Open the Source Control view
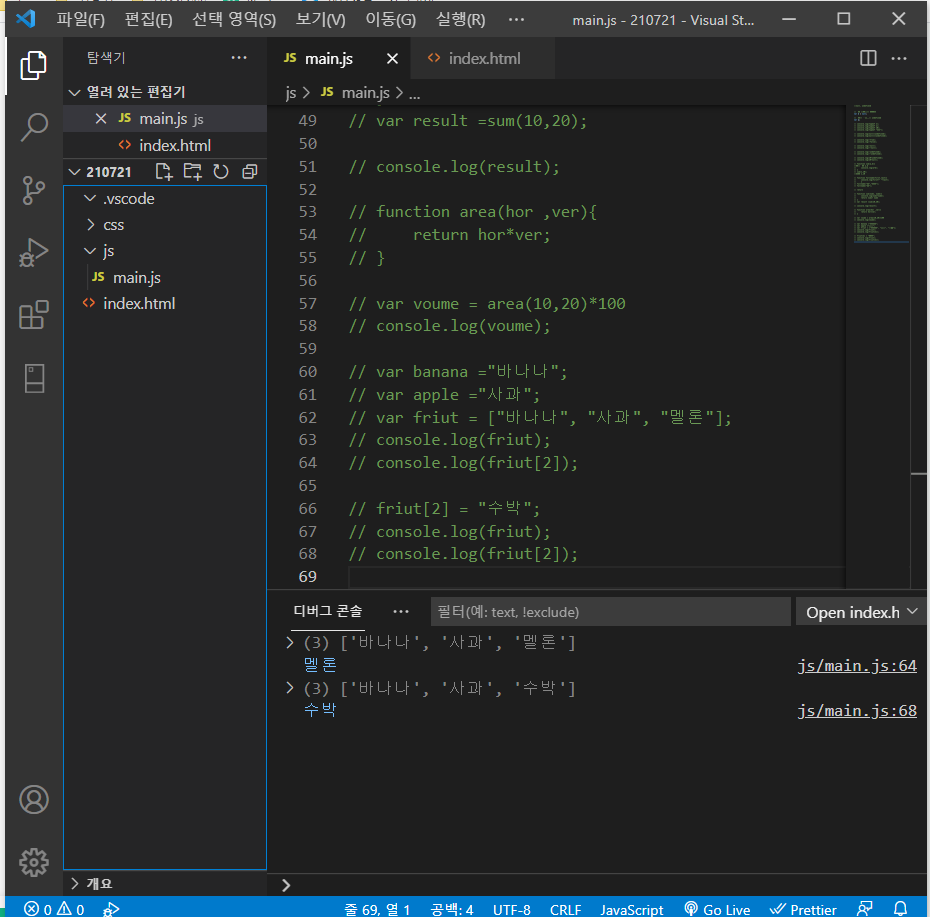The width and height of the screenshot is (930, 917). (34, 190)
